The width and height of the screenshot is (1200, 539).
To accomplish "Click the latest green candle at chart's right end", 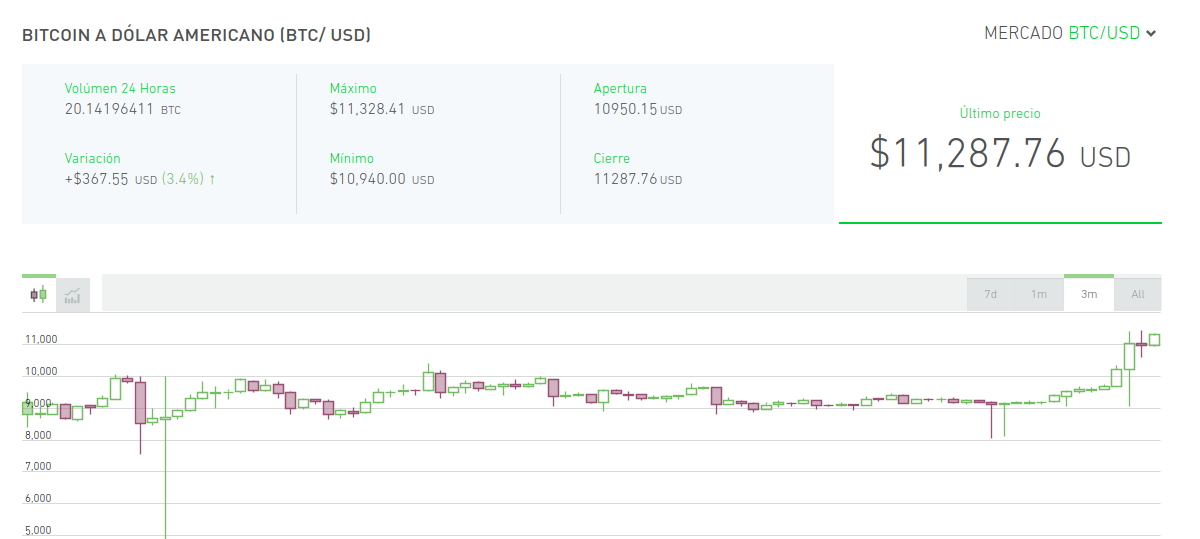I will tap(1154, 340).
